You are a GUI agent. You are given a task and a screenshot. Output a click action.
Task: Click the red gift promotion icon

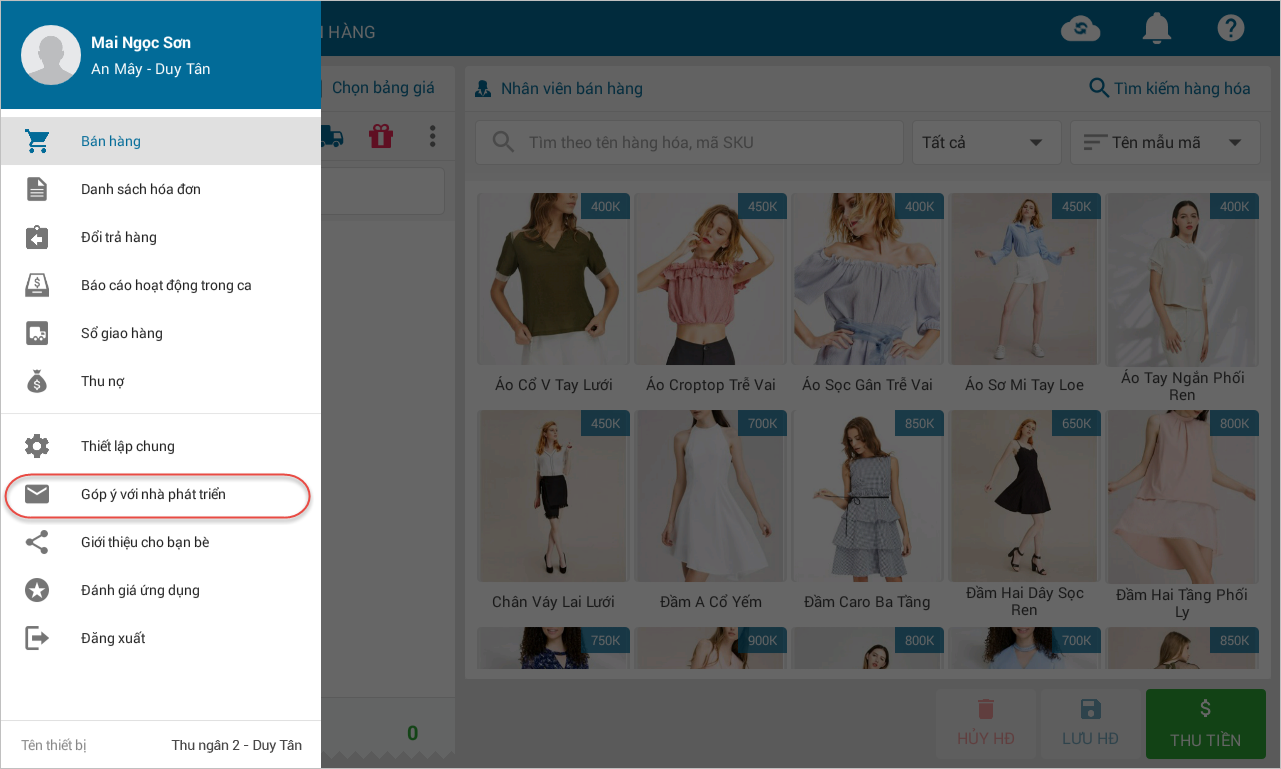pos(381,136)
